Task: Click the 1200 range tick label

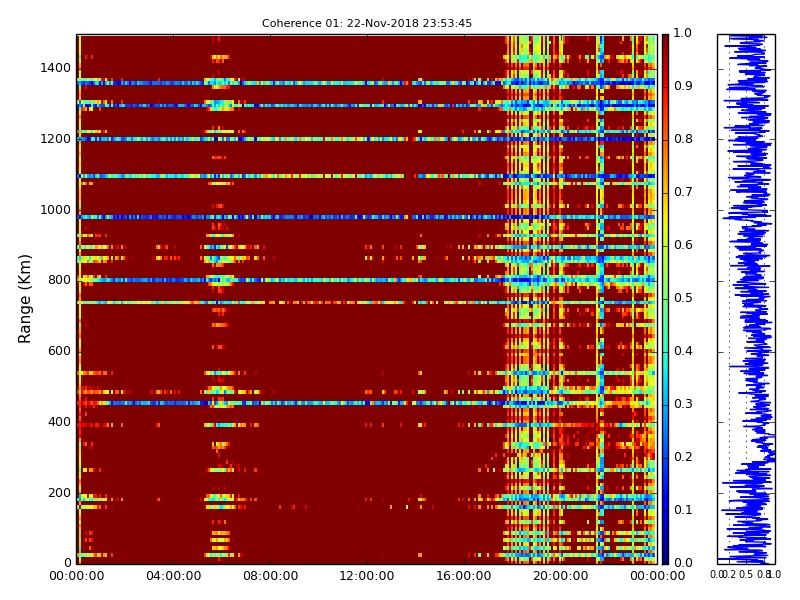Action: [56, 139]
